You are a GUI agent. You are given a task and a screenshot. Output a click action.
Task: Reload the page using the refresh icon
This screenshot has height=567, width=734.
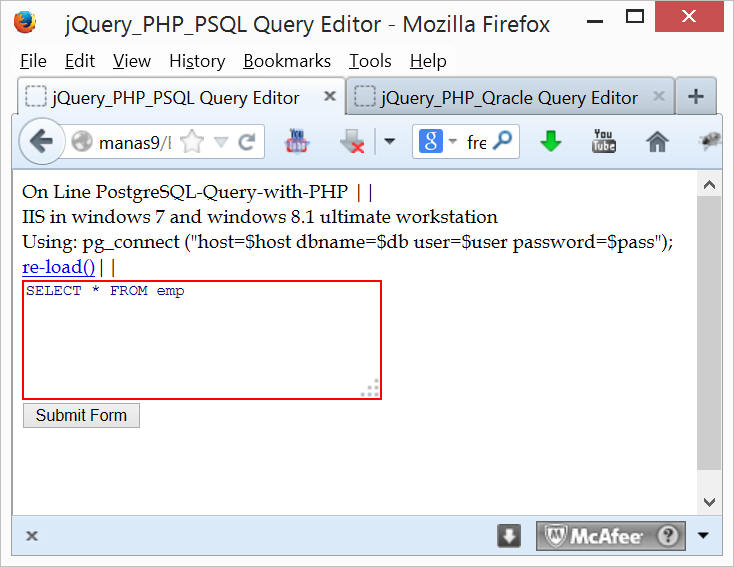coord(247,142)
